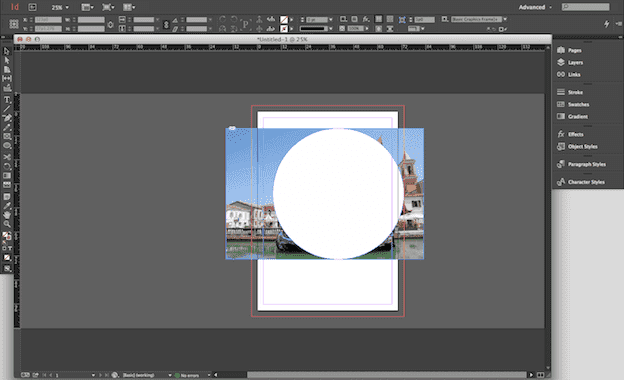This screenshot has width=624, height=380.
Task: Open the page number dropdown in status bar
Action: point(93,375)
